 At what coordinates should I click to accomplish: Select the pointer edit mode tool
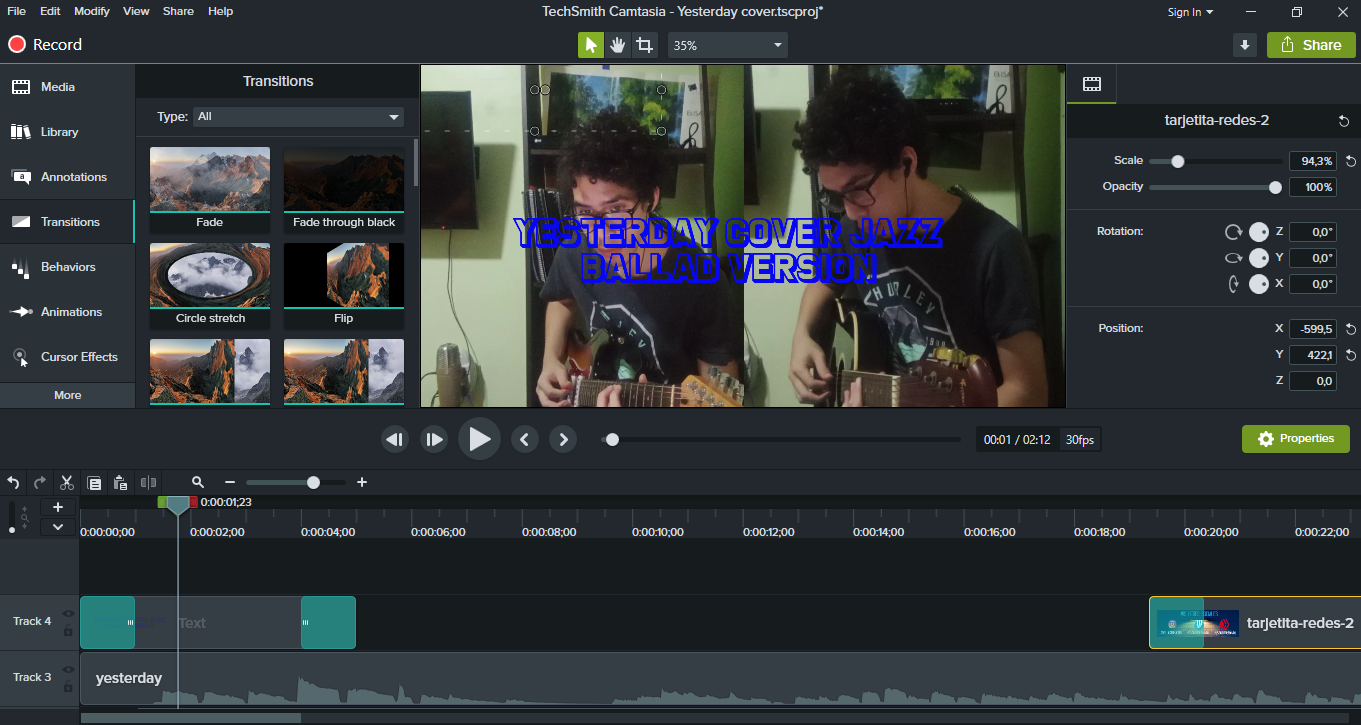tap(591, 45)
